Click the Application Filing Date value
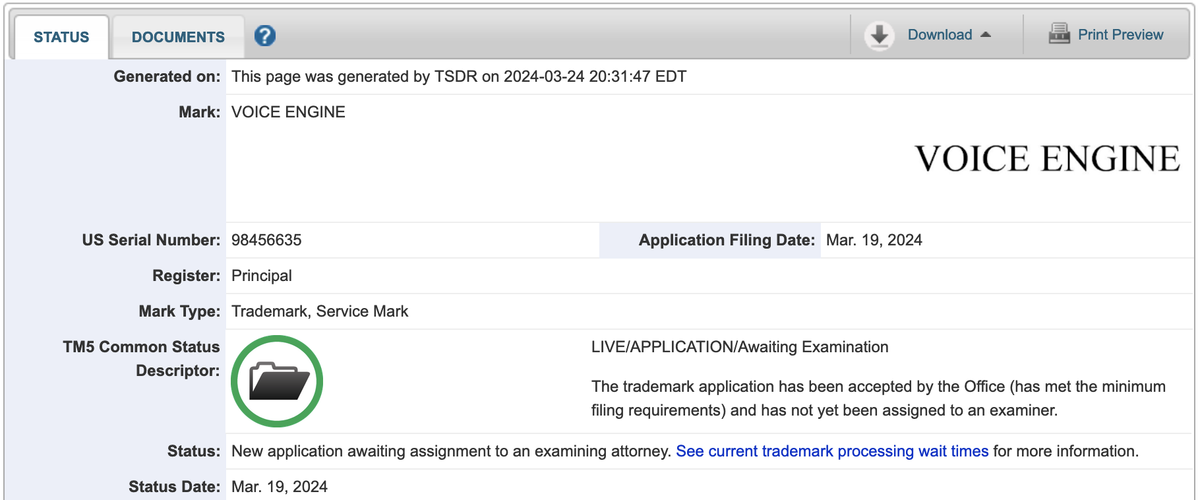Viewport: 1200px width, 500px height. [874, 240]
